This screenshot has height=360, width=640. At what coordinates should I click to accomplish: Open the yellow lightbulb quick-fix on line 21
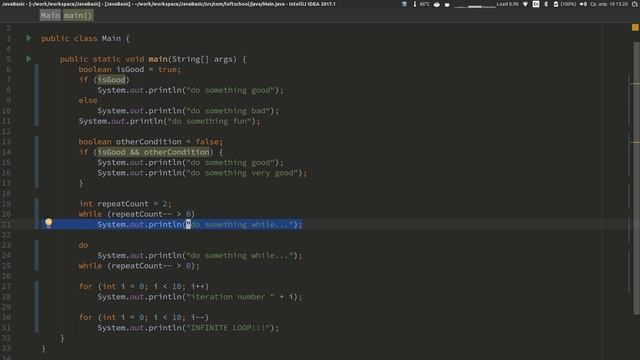coord(49,223)
